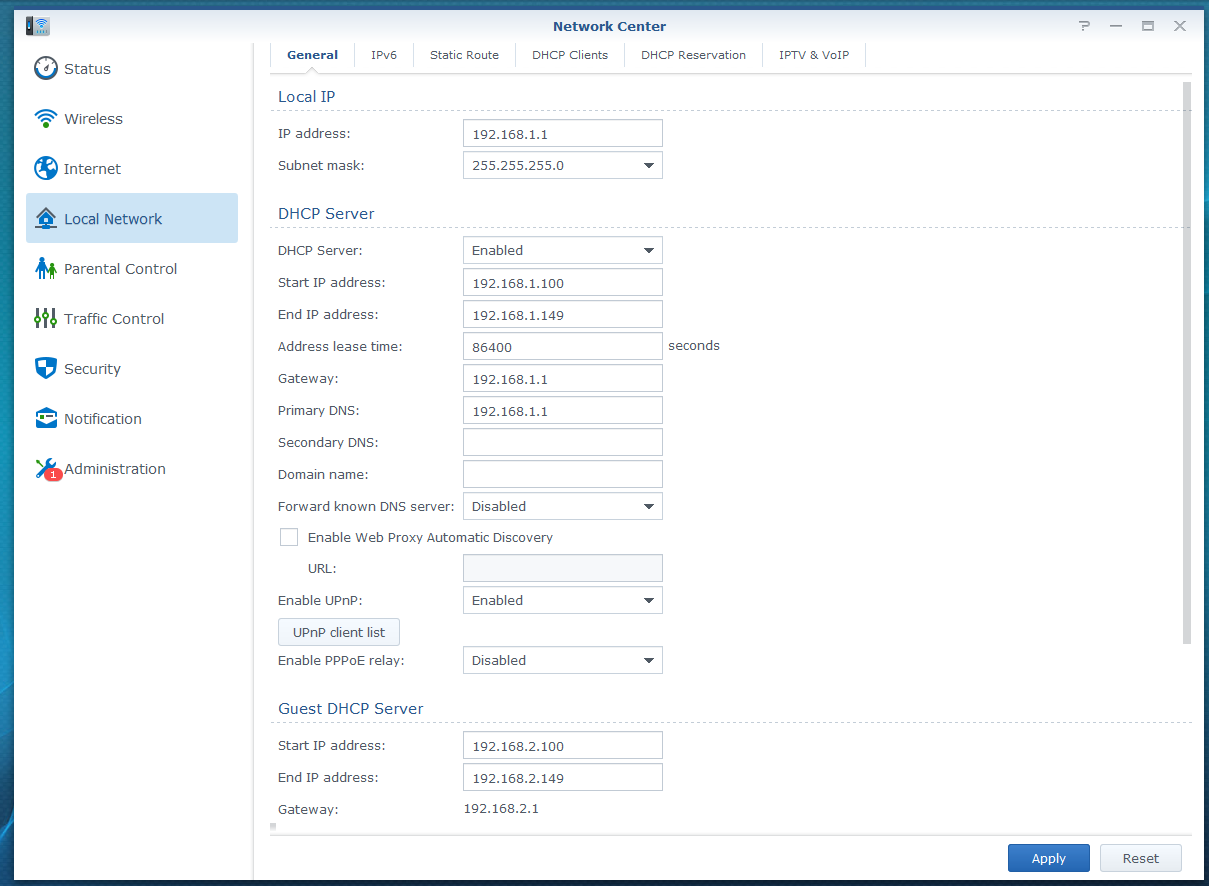The image size is (1209, 886).
Task: Click the Administration tools icon with badge
Action: tap(46, 469)
